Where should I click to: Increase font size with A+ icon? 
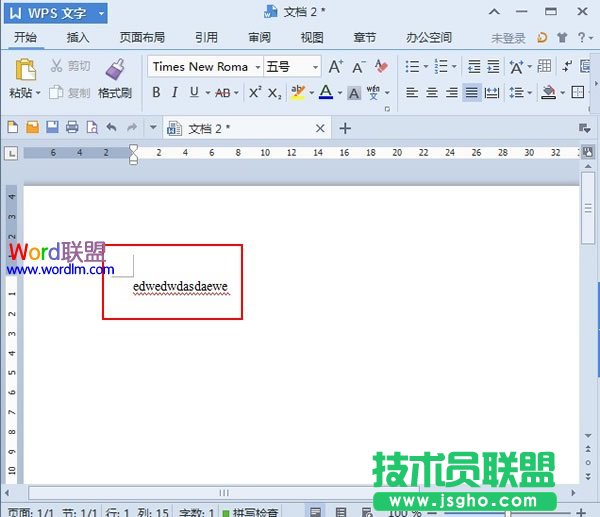coord(336,67)
